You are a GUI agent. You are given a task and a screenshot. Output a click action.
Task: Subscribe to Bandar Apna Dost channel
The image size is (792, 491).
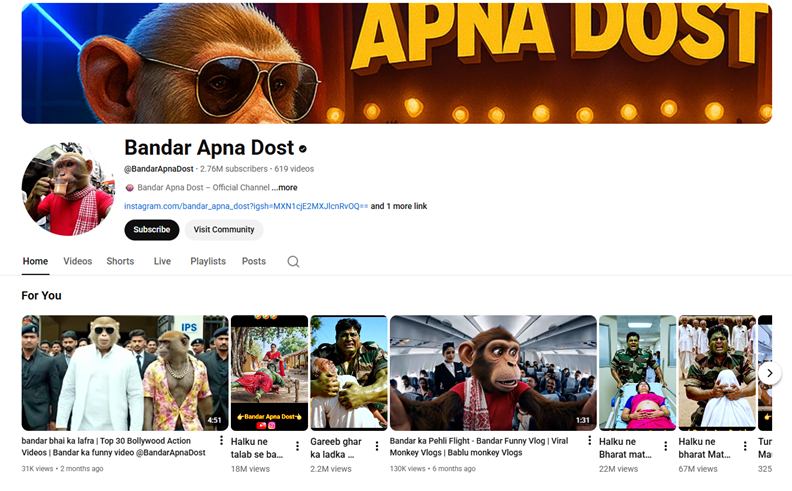coord(152,230)
